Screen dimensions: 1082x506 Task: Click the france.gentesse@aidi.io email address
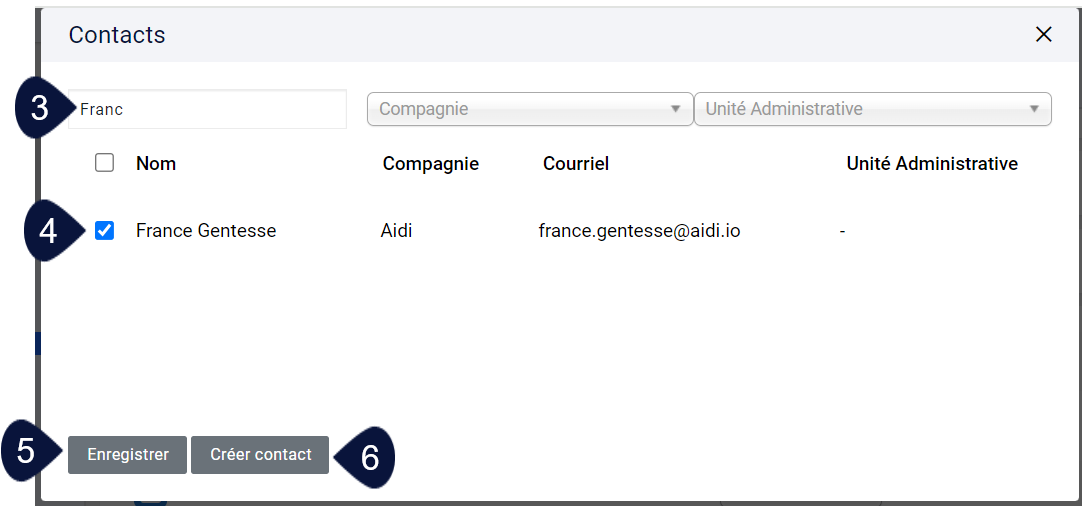point(639,231)
